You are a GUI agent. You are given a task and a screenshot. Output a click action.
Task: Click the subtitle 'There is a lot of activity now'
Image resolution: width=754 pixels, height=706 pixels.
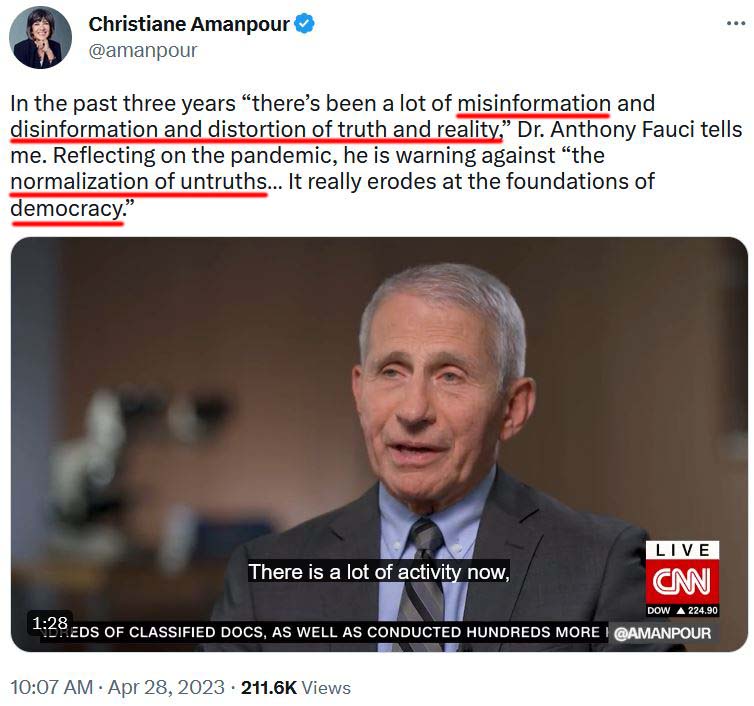(378, 572)
